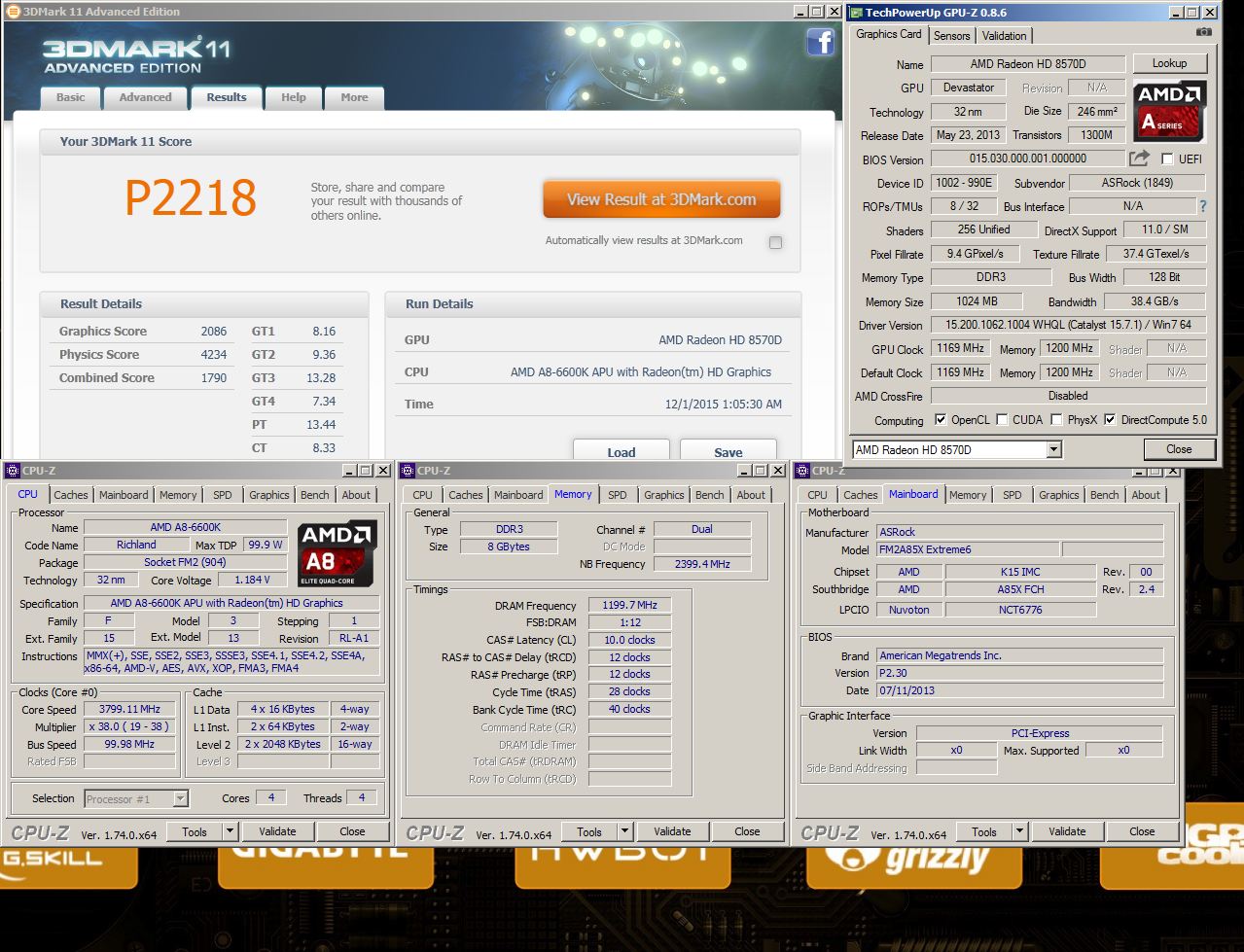Click the Bus Interface question mark icon
Viewport: 1244px width, 952px height.
pyautogui.click(x=1203, y=206)
